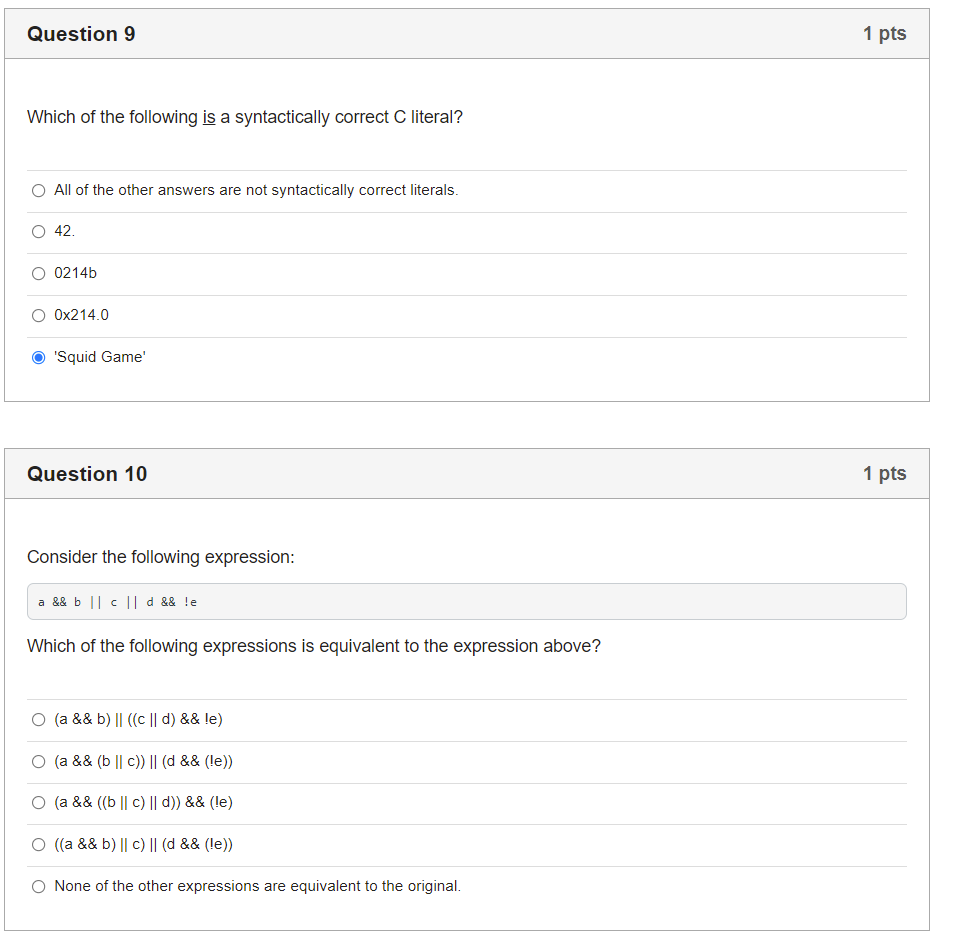This screenshot has width=977, height=950.
Task: Click inside the code block with the expression
Action: click(x=467, y=602)
